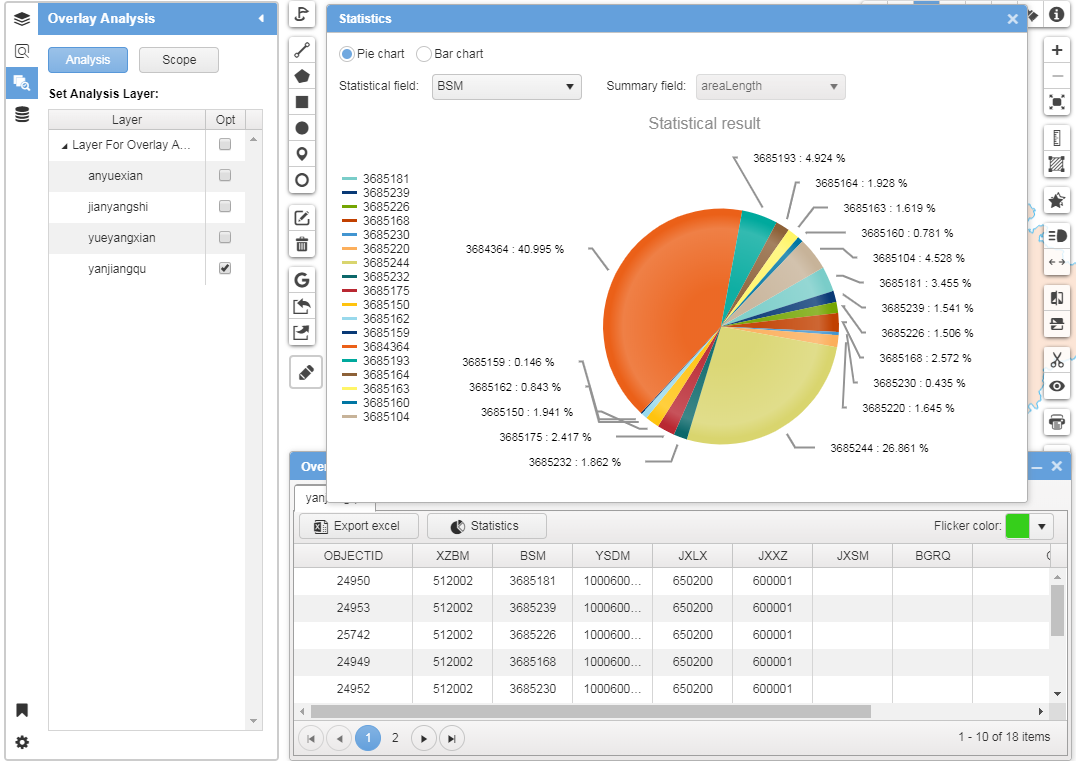The width and height of the screenshot is (1076, 761).
Task: Select the measure area tool
Action: (1057, 165)
